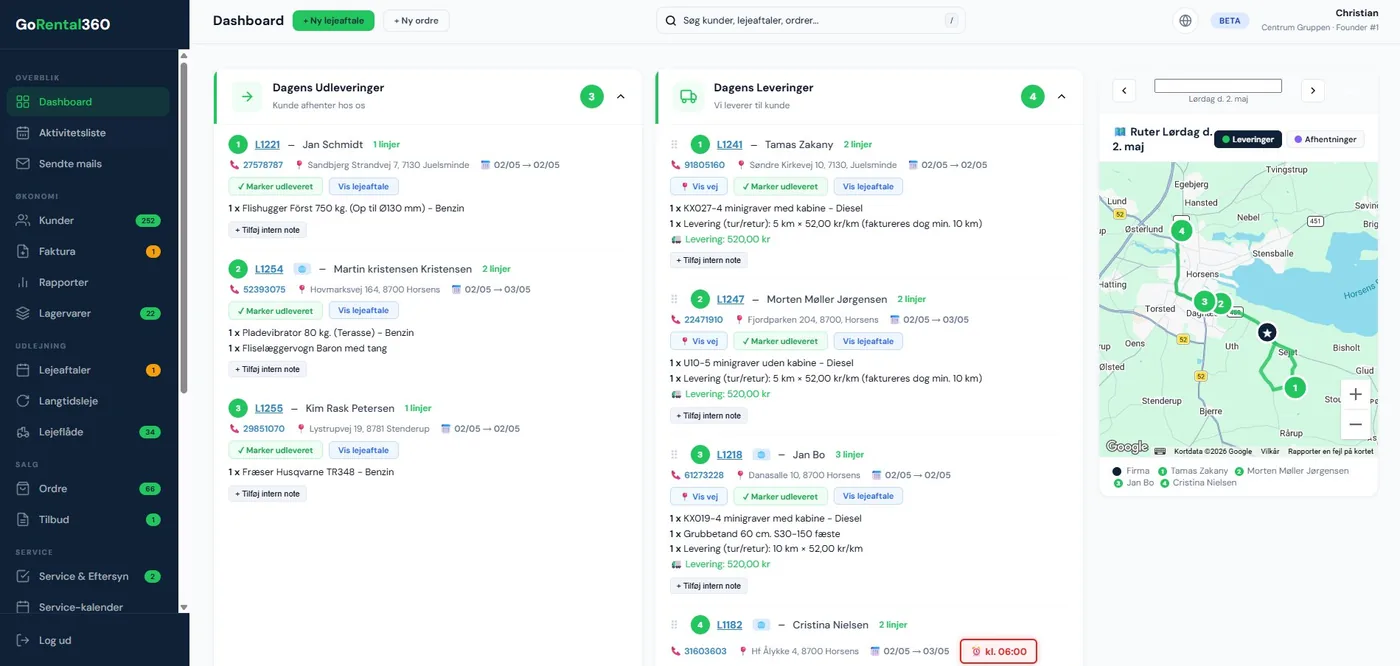Click the truck icon in Dagens Leveringer
Image resolution: width=1400 pixels, height=666 pixels.
click(688, 96)
